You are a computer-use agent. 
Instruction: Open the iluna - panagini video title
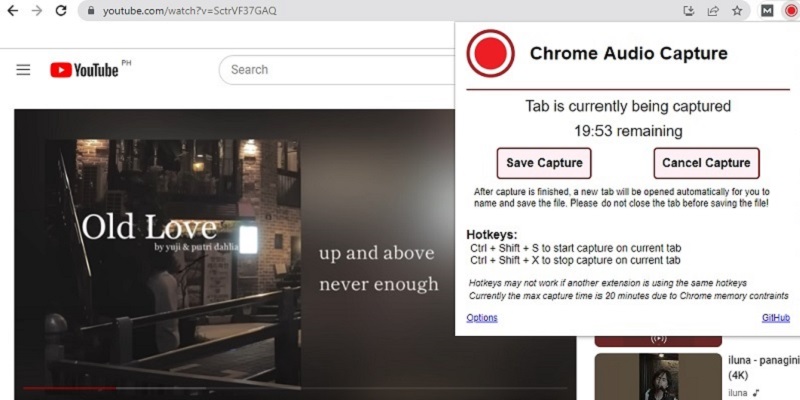763,368
